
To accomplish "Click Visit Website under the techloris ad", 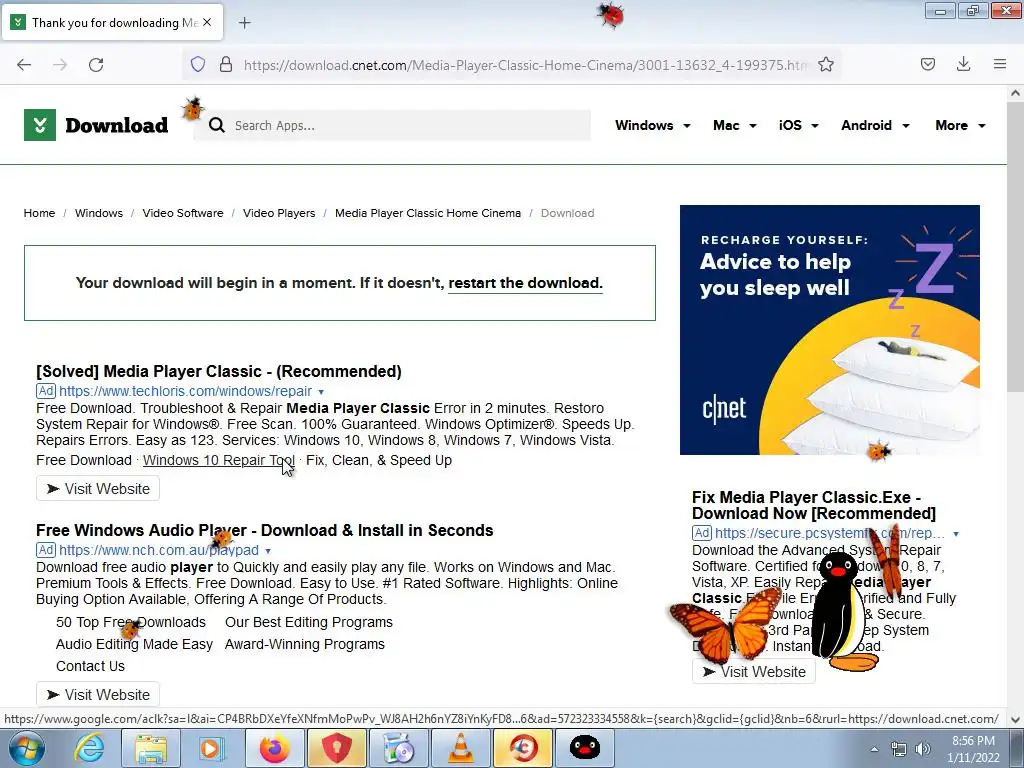I will coord(98,488).
